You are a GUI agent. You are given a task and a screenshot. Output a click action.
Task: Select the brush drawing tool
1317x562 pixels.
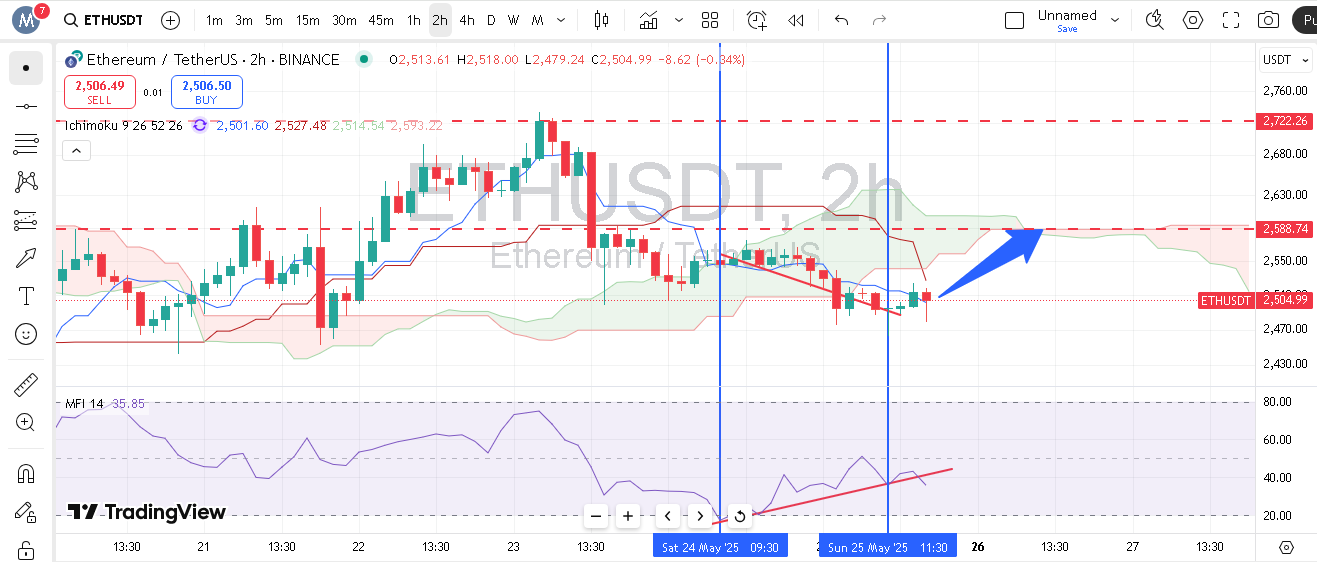pyautogui.click(x=26, y=258)
